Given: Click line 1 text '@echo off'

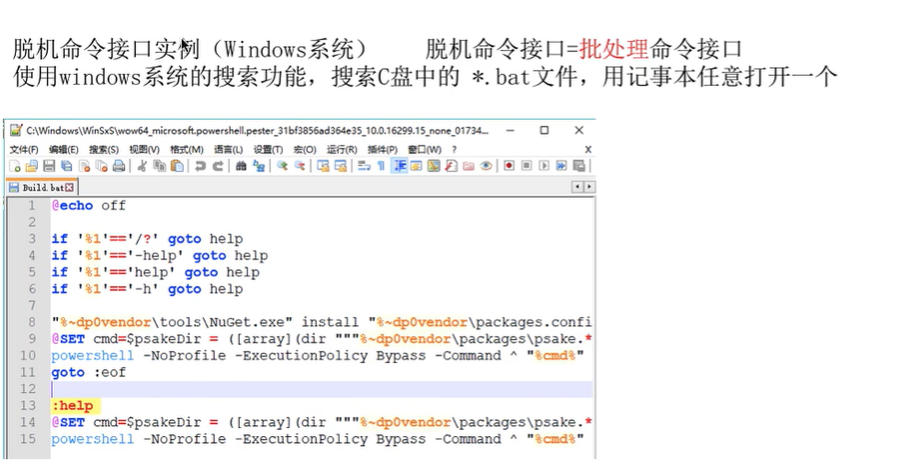Looking at the screenshot, I should pyautogui.click(x=88, y=205).
